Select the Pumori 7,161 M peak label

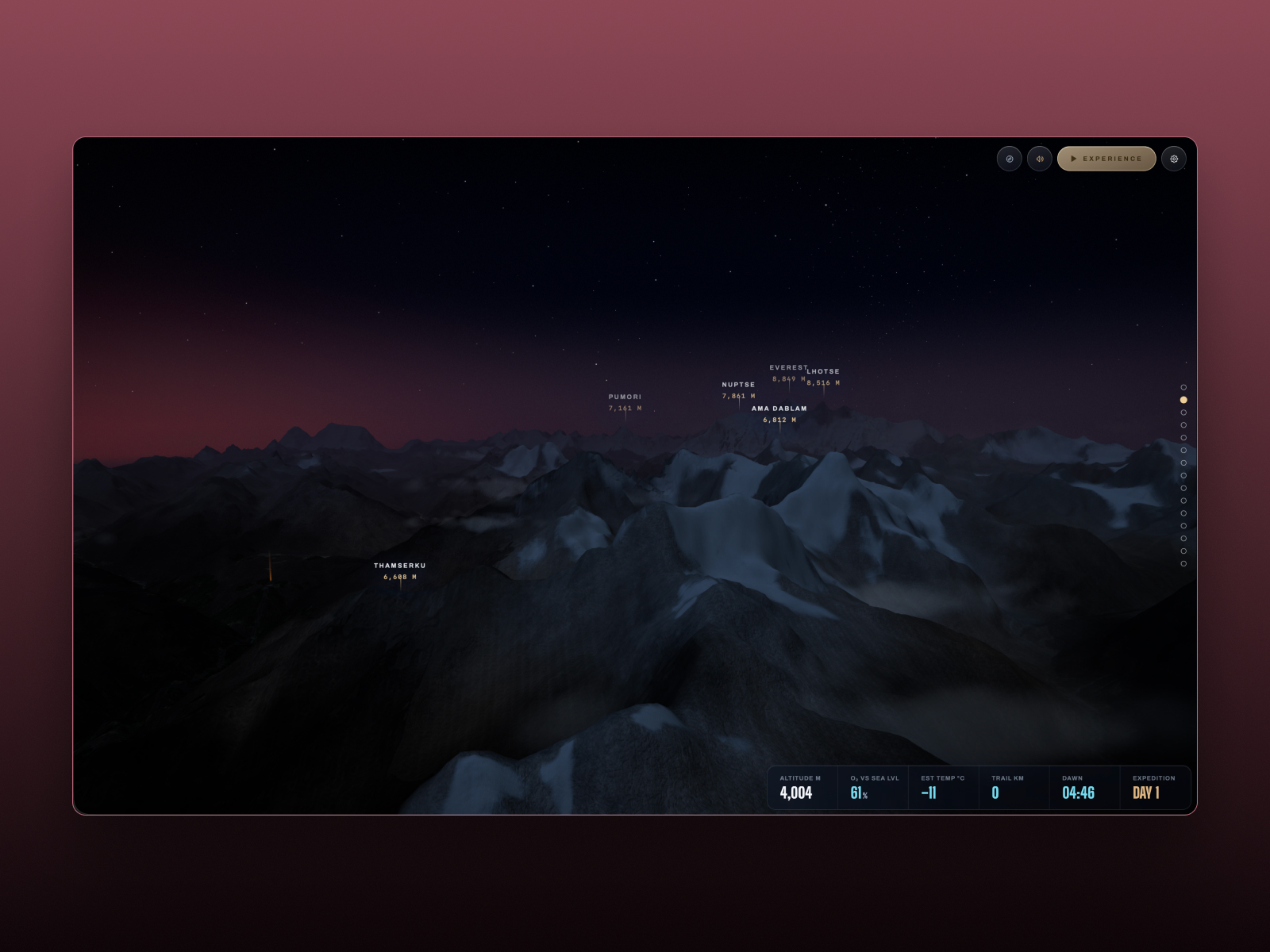pos(625,402)
